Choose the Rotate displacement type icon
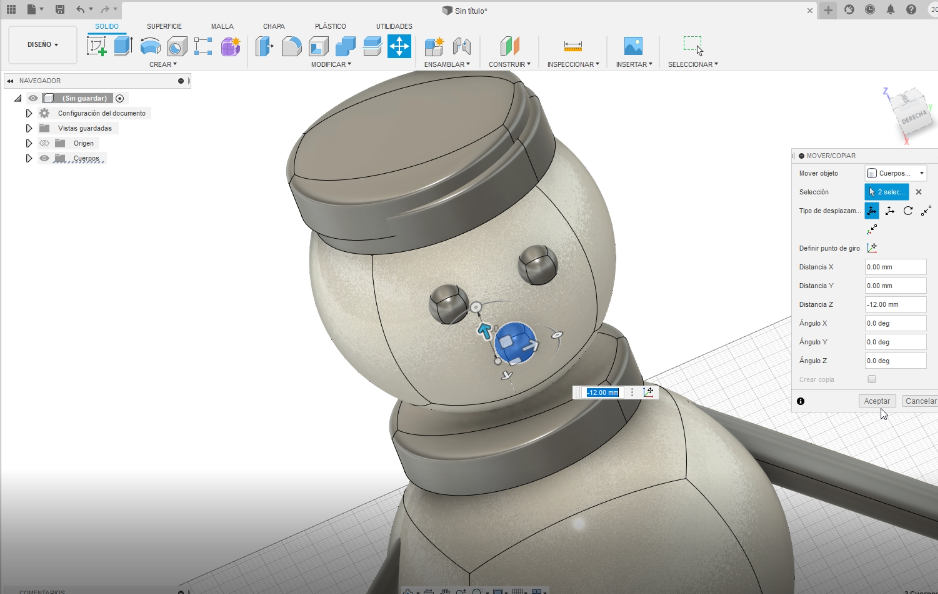938x594 pixels. (908, 211)
